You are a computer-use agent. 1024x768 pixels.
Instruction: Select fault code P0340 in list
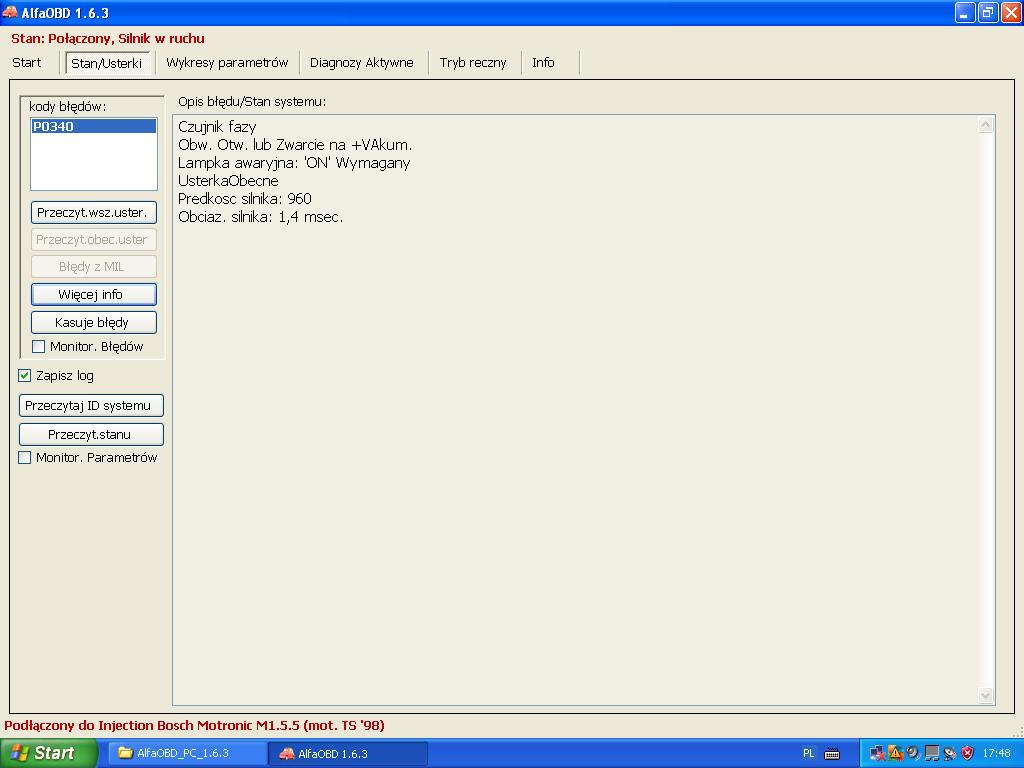pyautogui.click(x=94, y=127)
